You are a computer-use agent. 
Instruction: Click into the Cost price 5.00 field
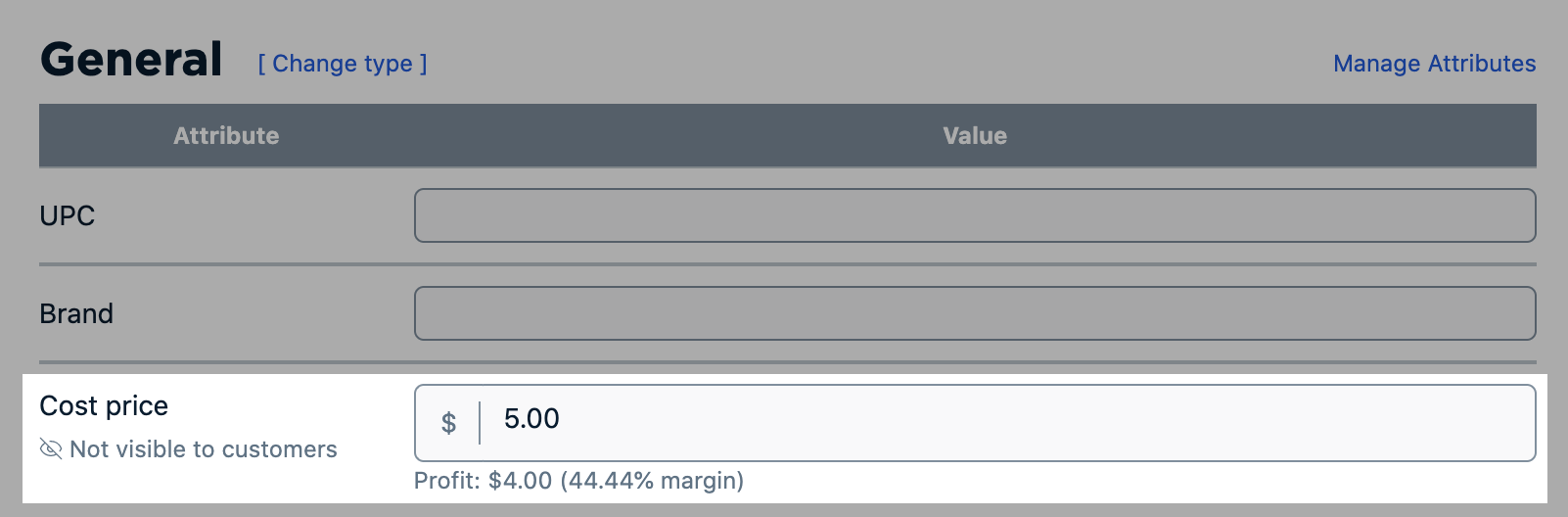pos(1008,423)
